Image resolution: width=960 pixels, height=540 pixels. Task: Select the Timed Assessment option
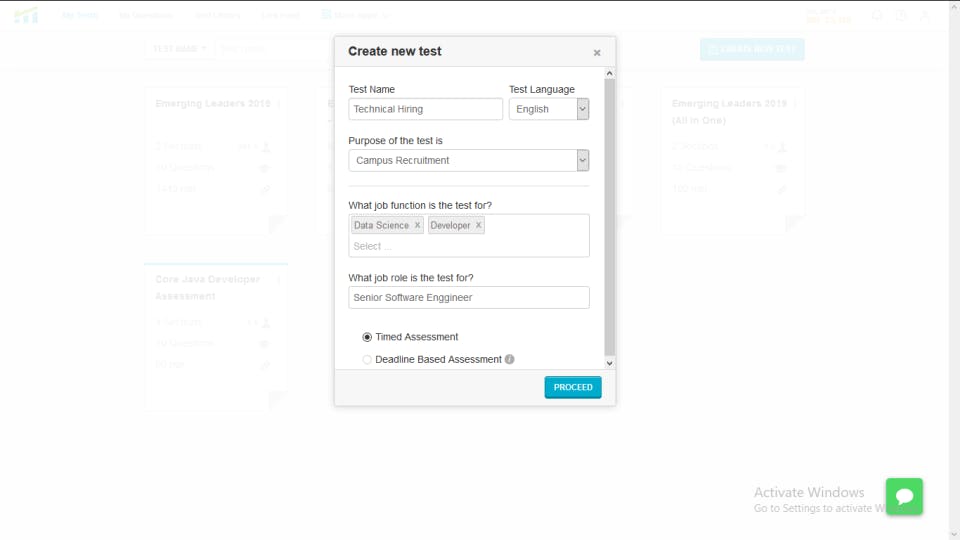(367, 337)
